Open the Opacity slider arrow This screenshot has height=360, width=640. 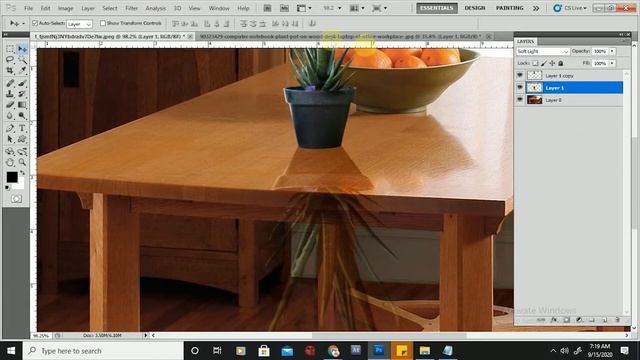[x=612, y=51]
